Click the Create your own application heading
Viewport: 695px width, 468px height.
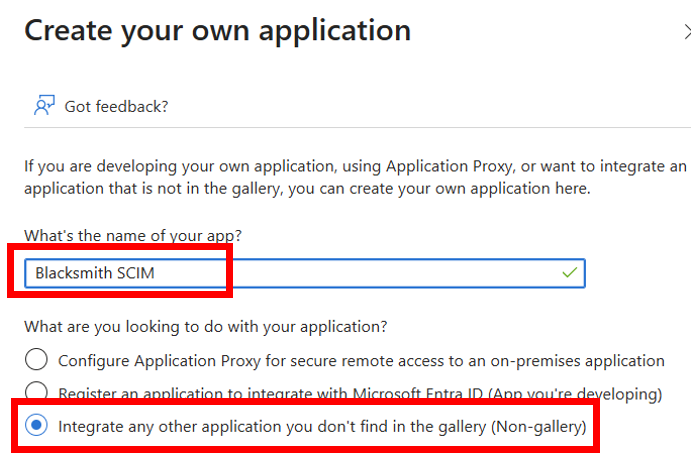click(218, 31)
